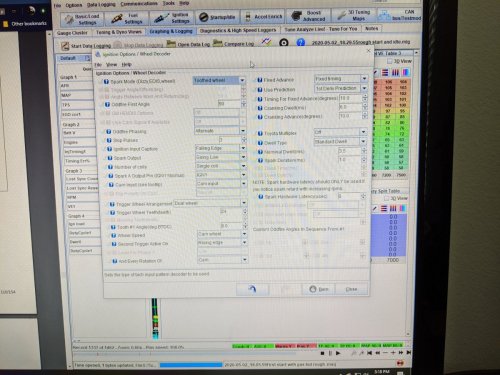Open the Number of coils dropdown
The image size is (500, 375).
(x=243, y=166)
